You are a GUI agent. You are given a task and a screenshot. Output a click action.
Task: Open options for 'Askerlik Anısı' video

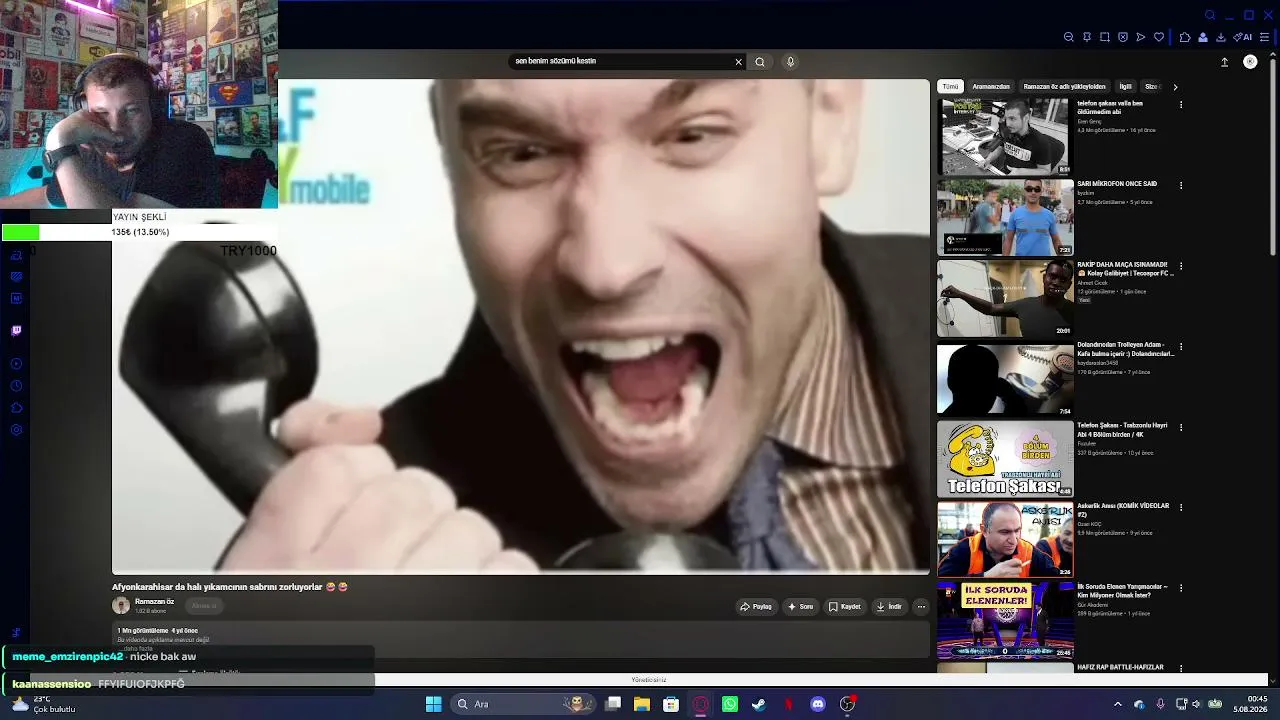[x=1181, y=507]
